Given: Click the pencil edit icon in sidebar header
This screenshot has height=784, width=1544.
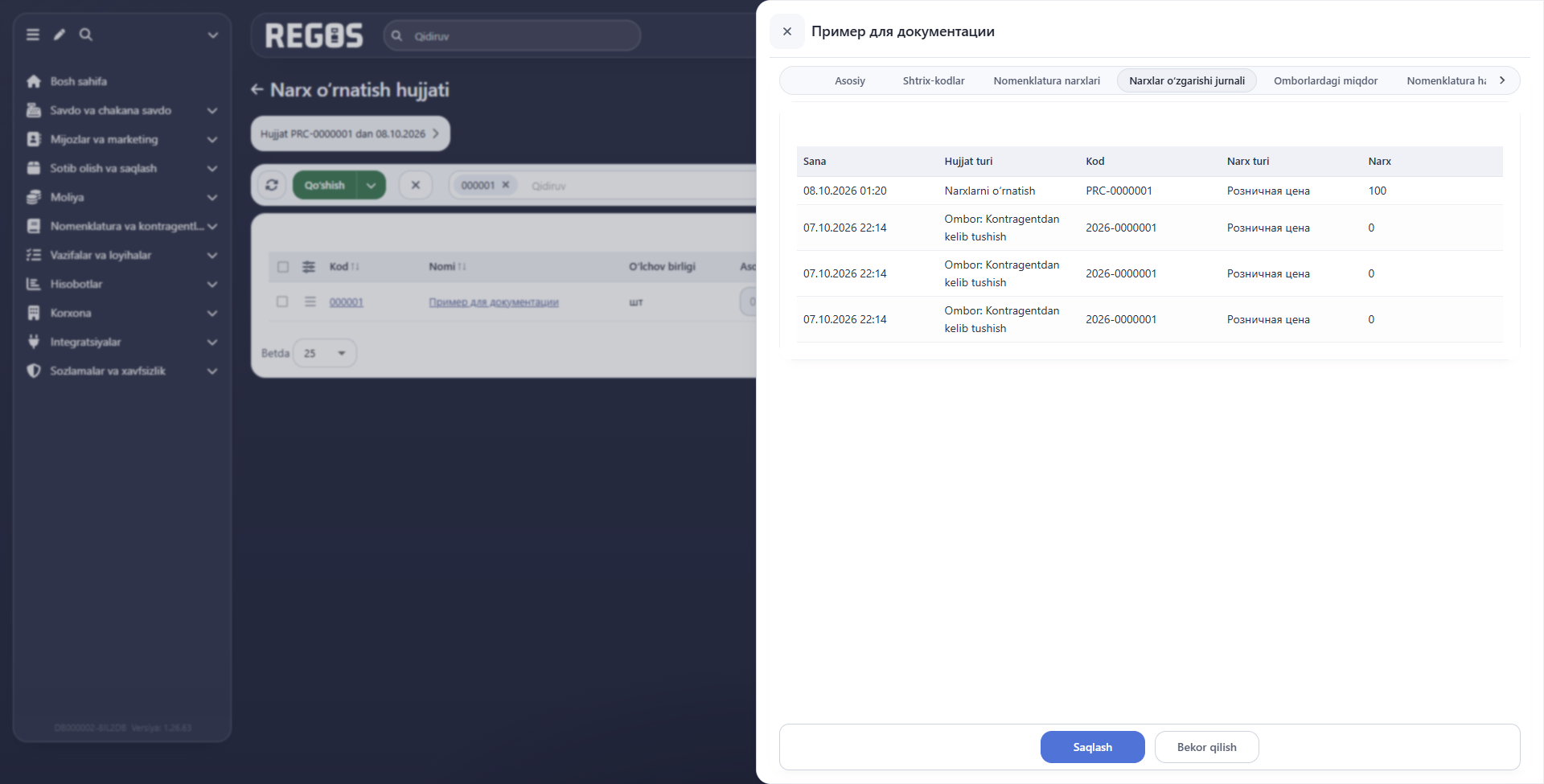Looking at the screenshot, I should [60, 35].
